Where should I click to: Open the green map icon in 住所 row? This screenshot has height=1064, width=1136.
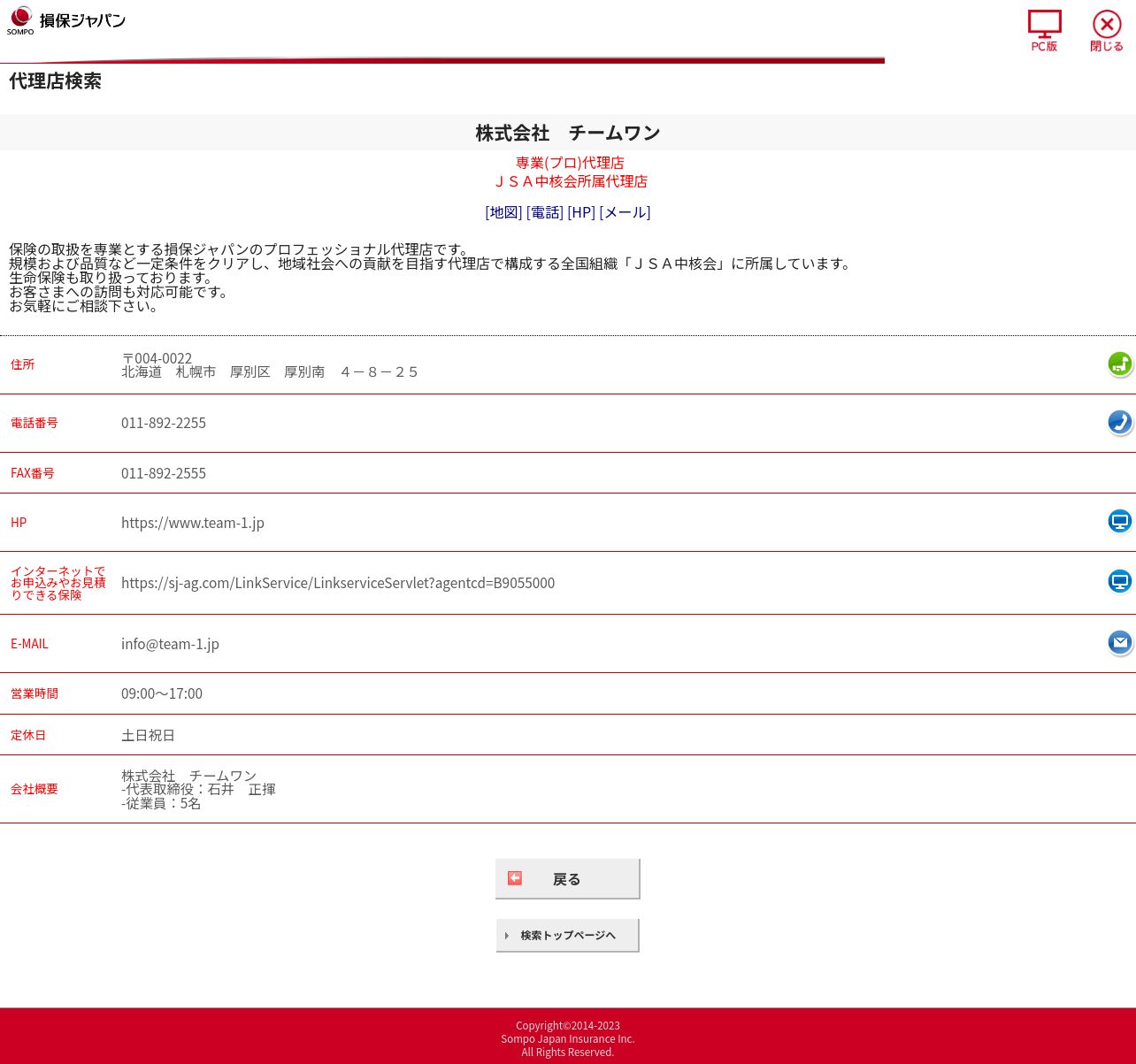pos(1120,364)
